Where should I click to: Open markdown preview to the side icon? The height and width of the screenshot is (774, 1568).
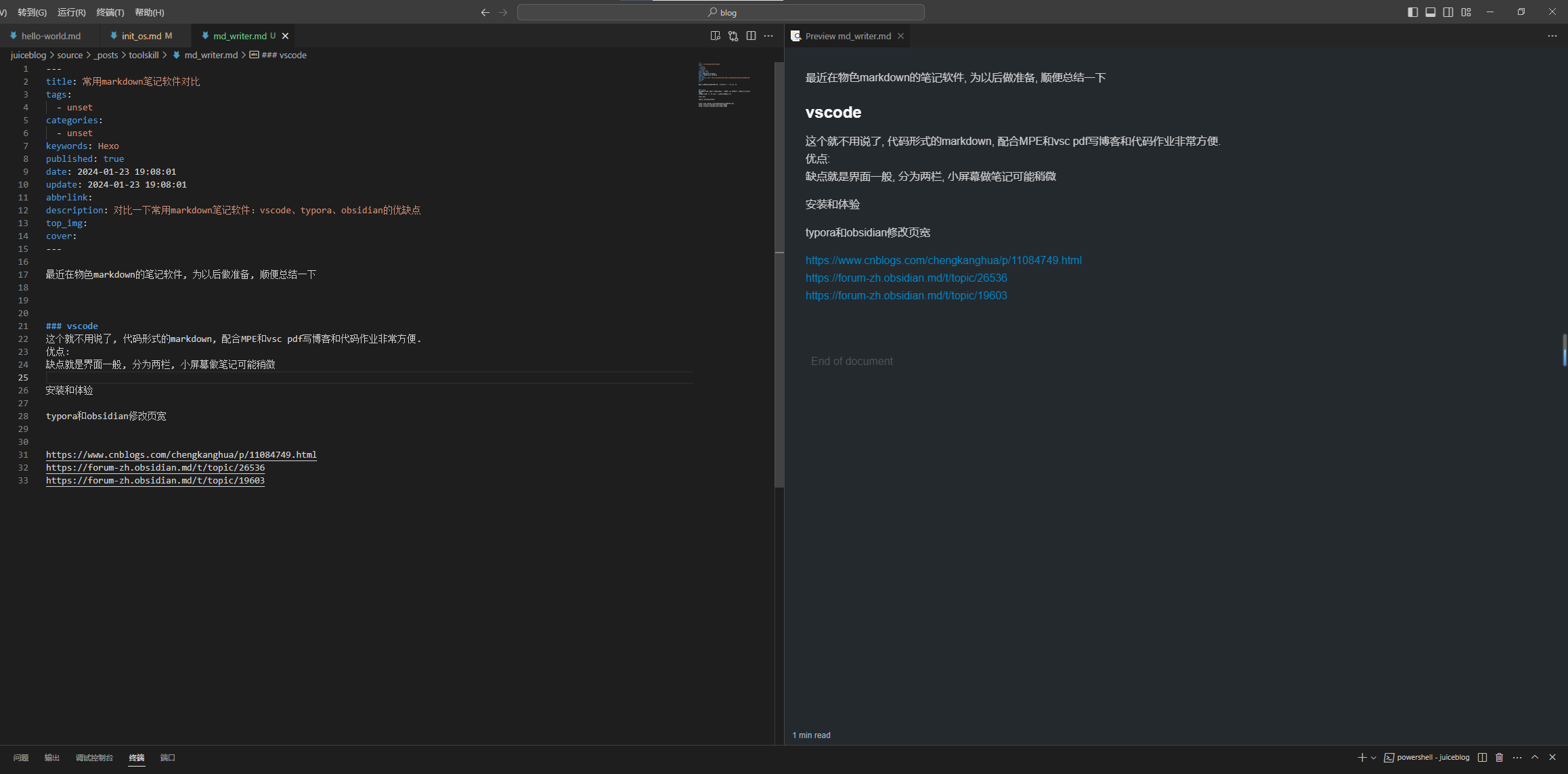[715, 36]
